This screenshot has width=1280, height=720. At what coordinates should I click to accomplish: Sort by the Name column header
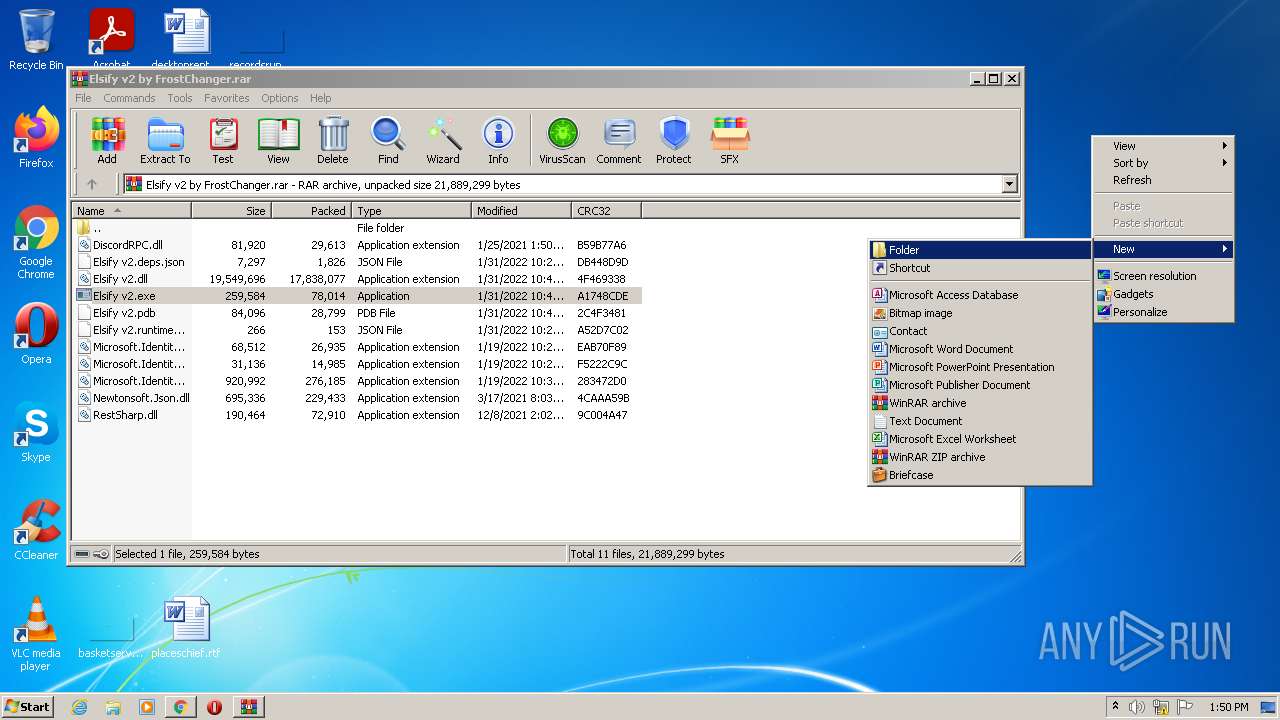pyautogui.click(x=132, y=211)
